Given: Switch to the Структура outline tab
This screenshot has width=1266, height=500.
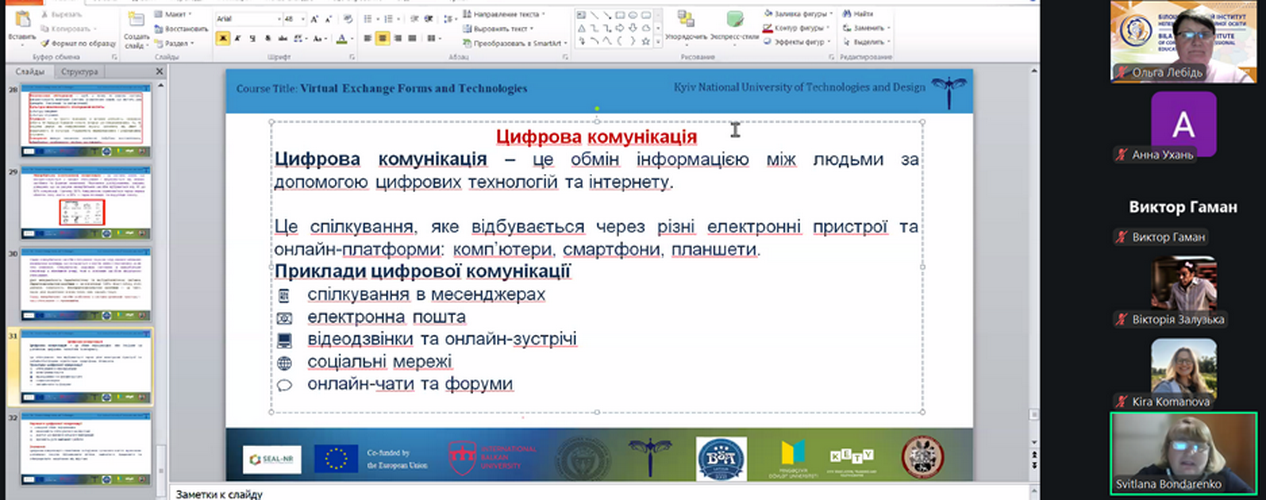Looking at the screenshot, I should 79,72.
